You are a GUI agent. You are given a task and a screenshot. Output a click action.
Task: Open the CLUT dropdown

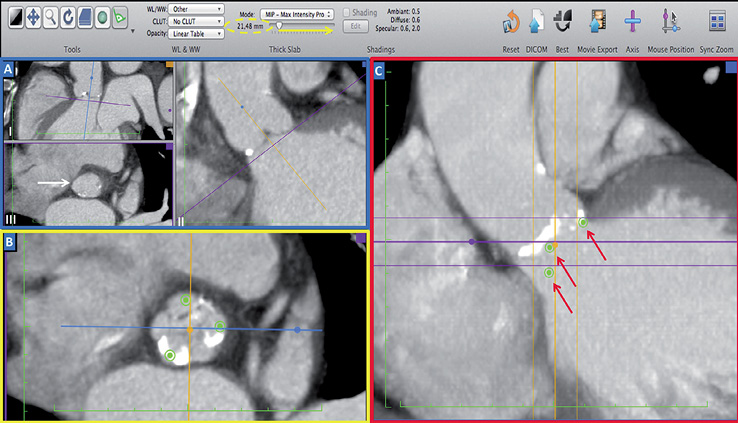pos(196,20)
